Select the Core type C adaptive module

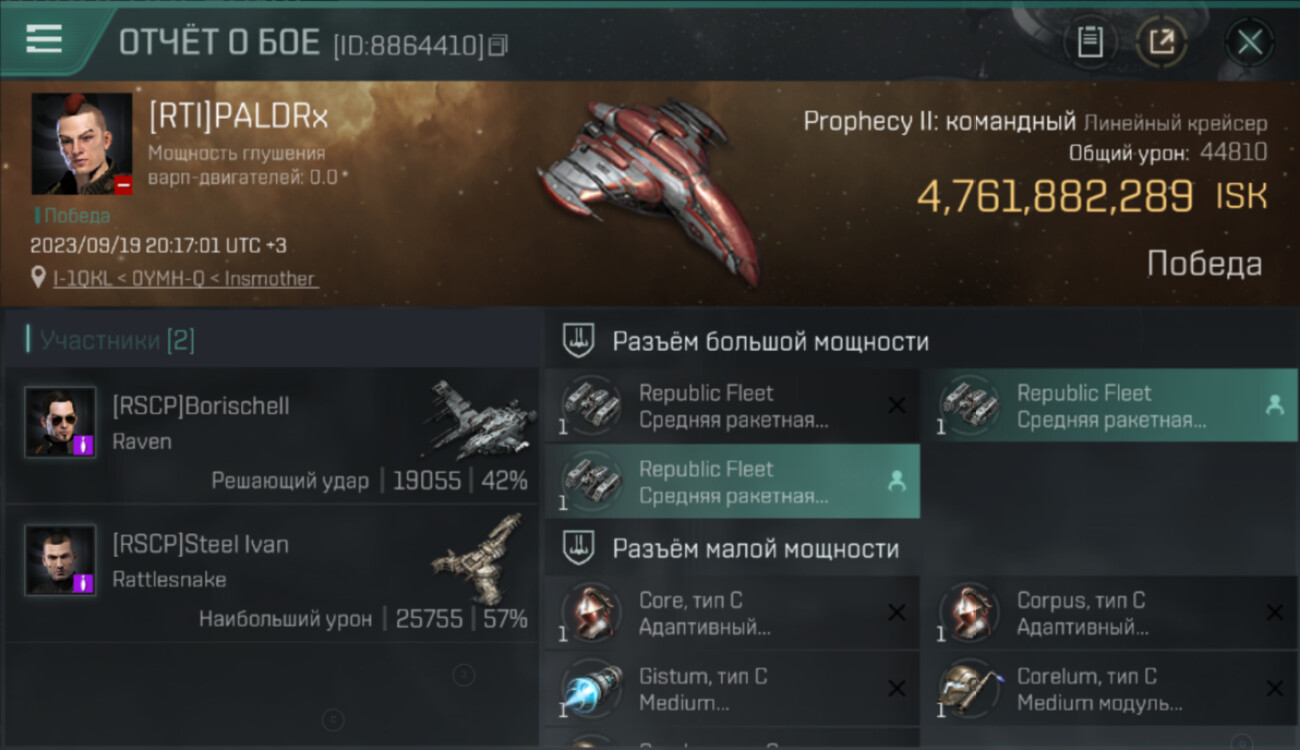point(732,614)
